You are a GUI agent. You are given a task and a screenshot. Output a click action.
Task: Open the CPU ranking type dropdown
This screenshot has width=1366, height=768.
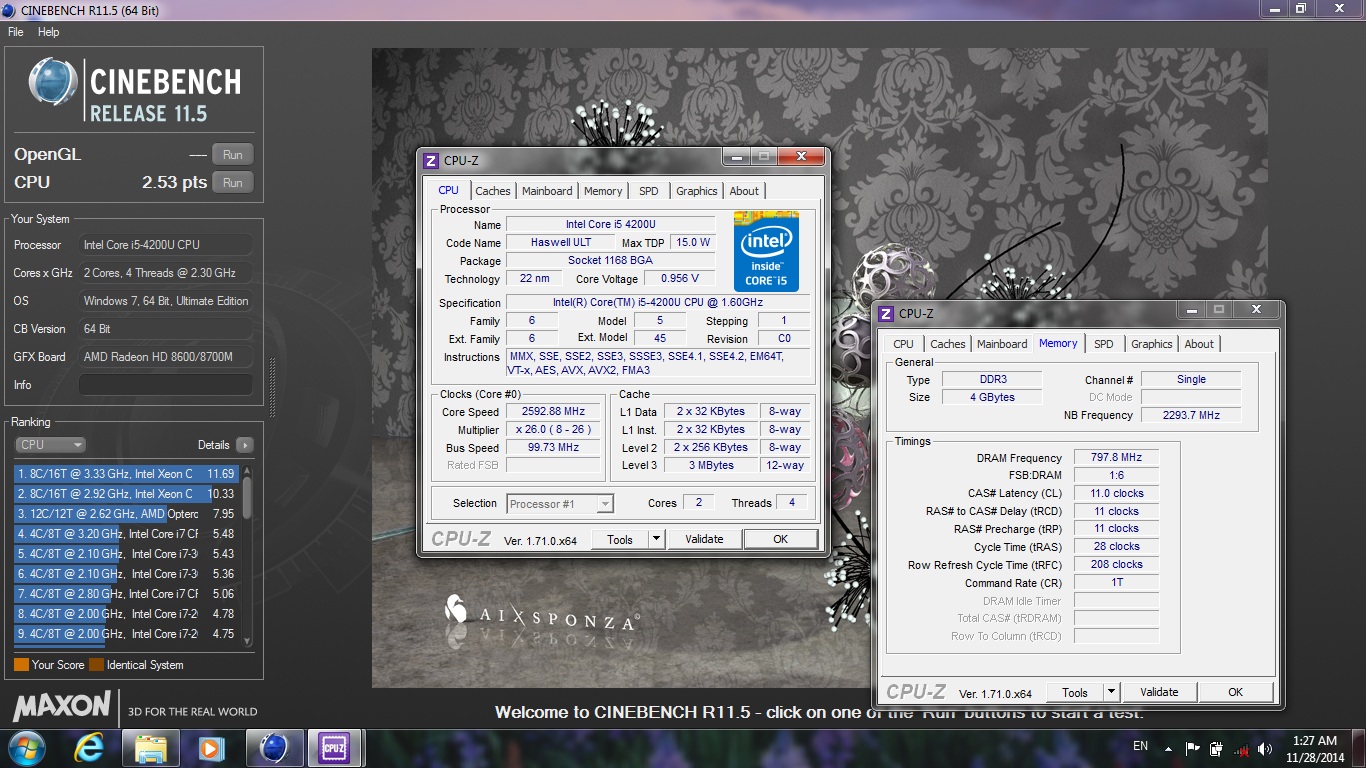point(50,445)
